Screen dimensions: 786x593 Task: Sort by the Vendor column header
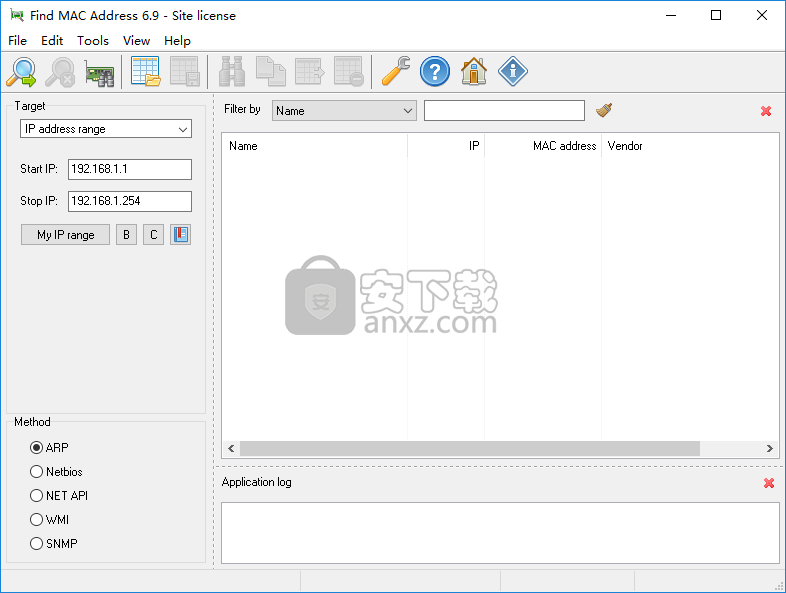click(x=690, y=146)
